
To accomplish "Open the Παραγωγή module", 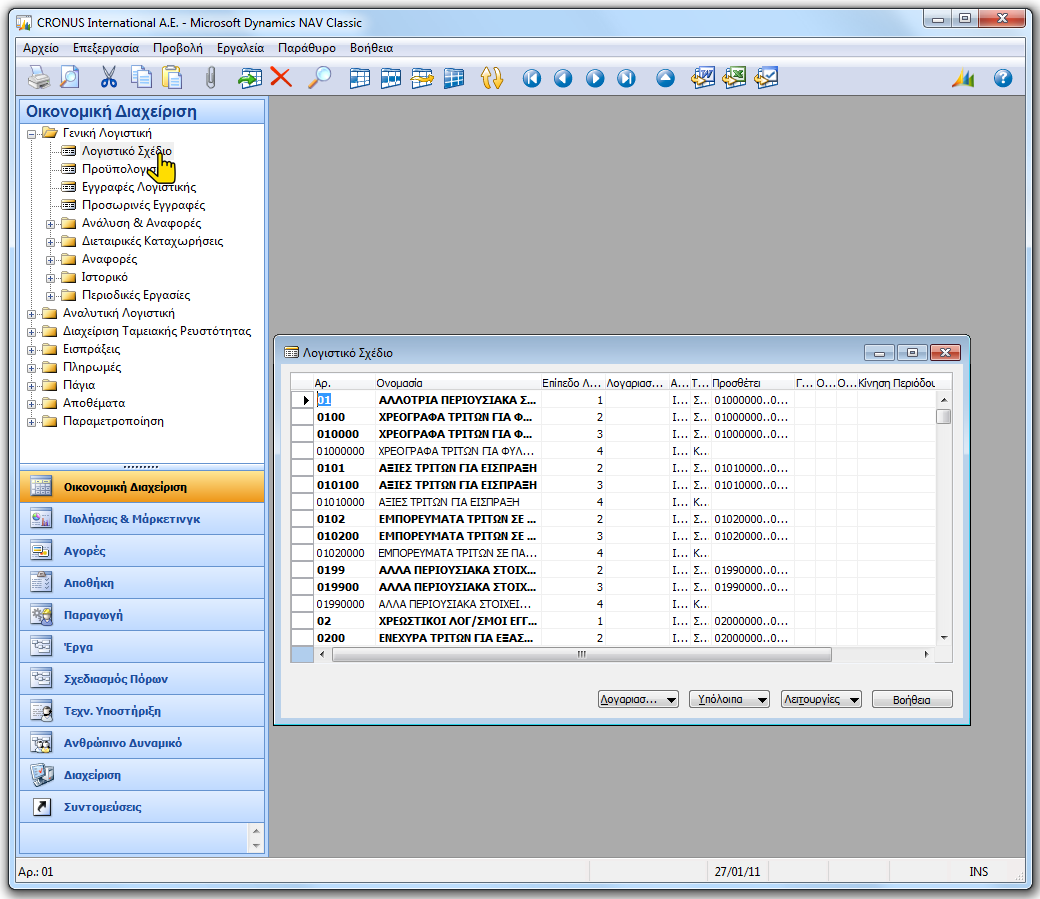I will click(x=142, y=615).
